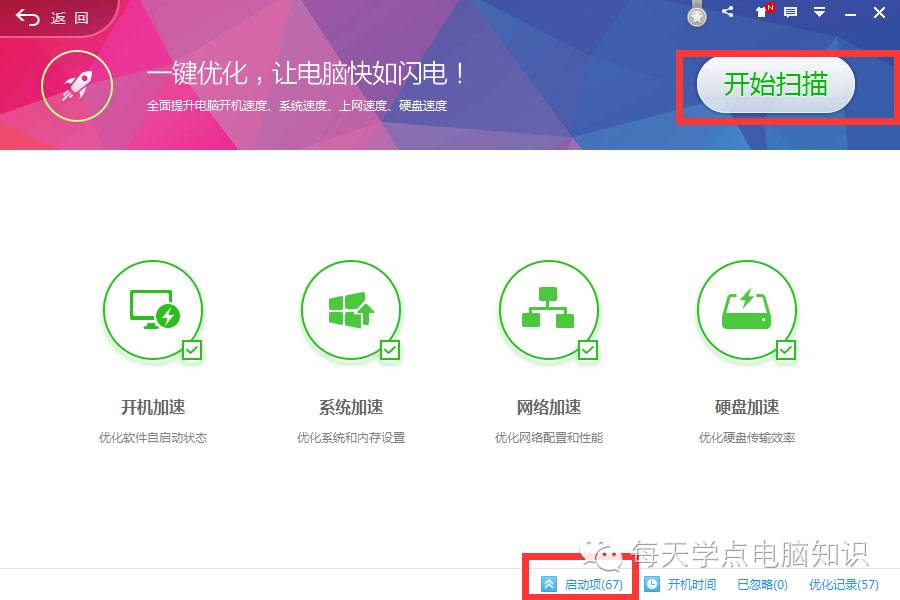Open the main menu triangle dropdown

819,13
